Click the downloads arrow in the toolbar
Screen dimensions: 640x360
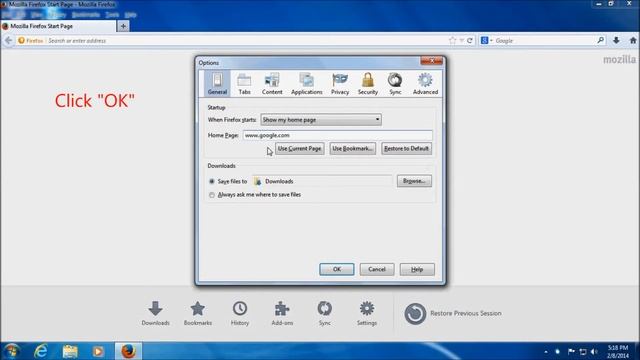pos(616,40)
